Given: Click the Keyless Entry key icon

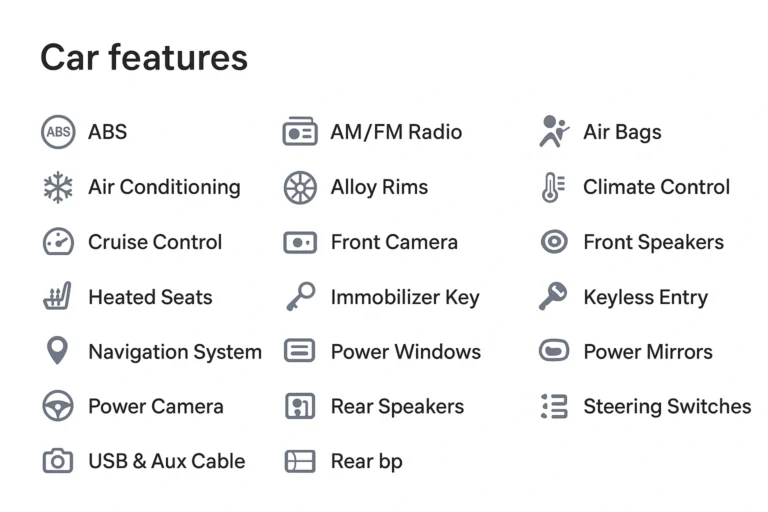Looking at the screenshot, I should click(553, 297).
